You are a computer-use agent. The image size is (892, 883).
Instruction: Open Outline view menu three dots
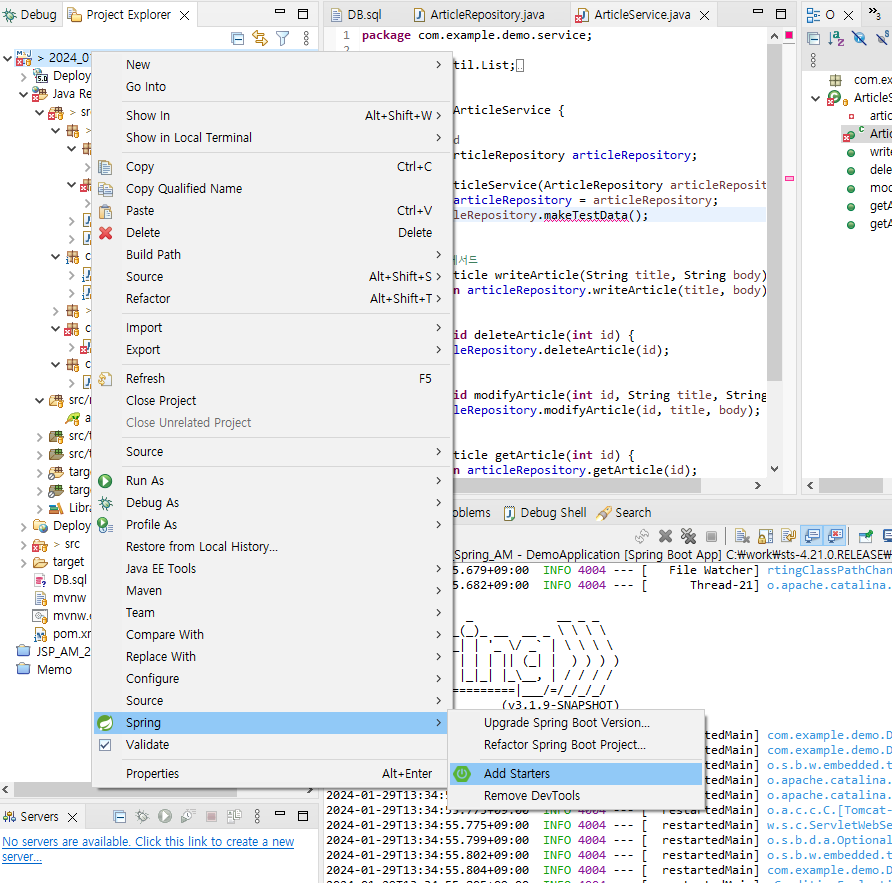[x=813, y=60]
